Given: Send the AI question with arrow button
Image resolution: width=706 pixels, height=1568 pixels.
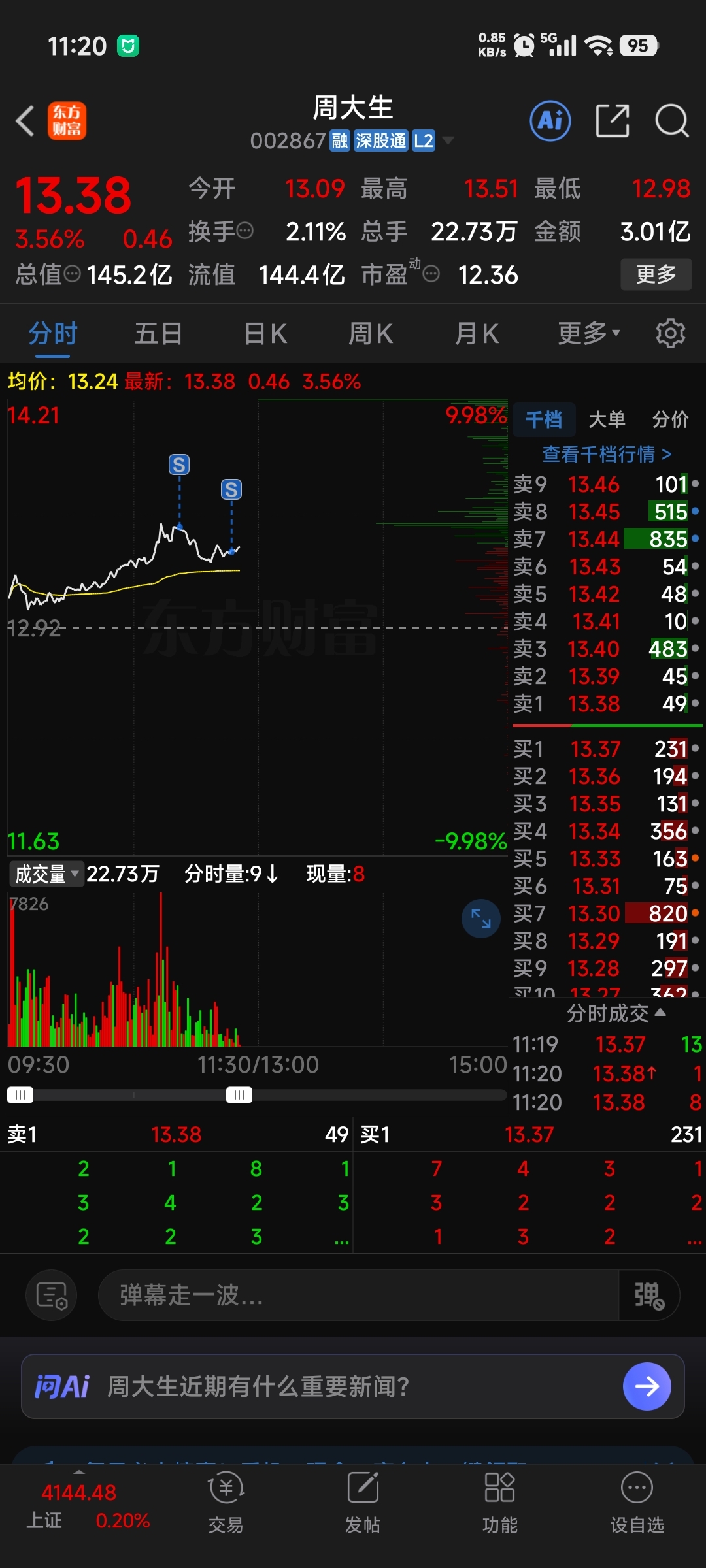Looking at the screenshot, I should tap(647, 1386).
